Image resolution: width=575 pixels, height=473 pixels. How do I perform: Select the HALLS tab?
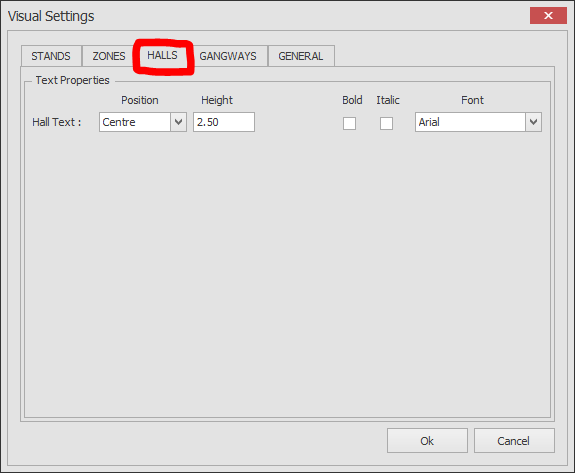click(x=162, y=55)
